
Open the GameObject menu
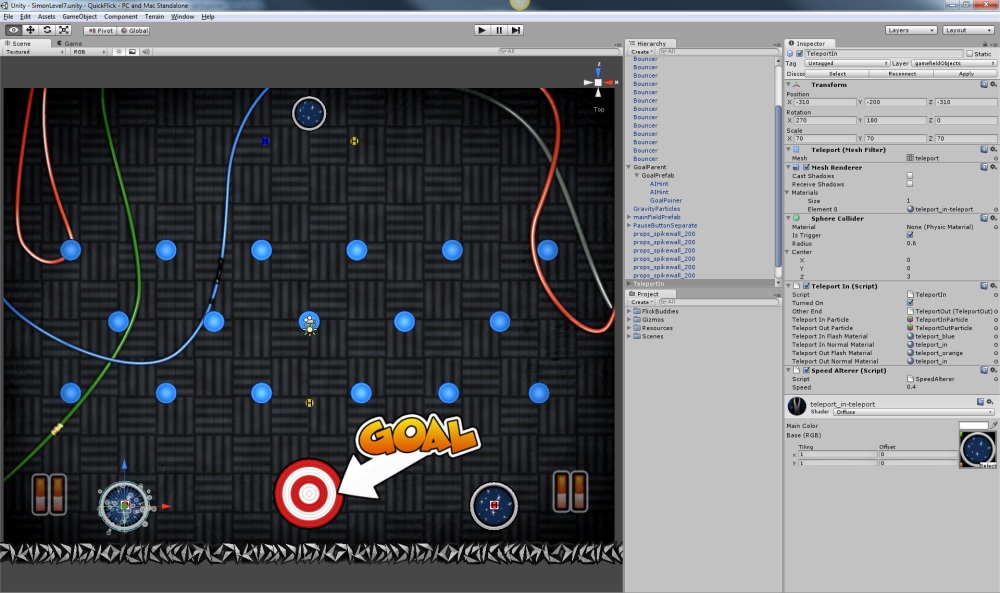[x=80, y=17]
